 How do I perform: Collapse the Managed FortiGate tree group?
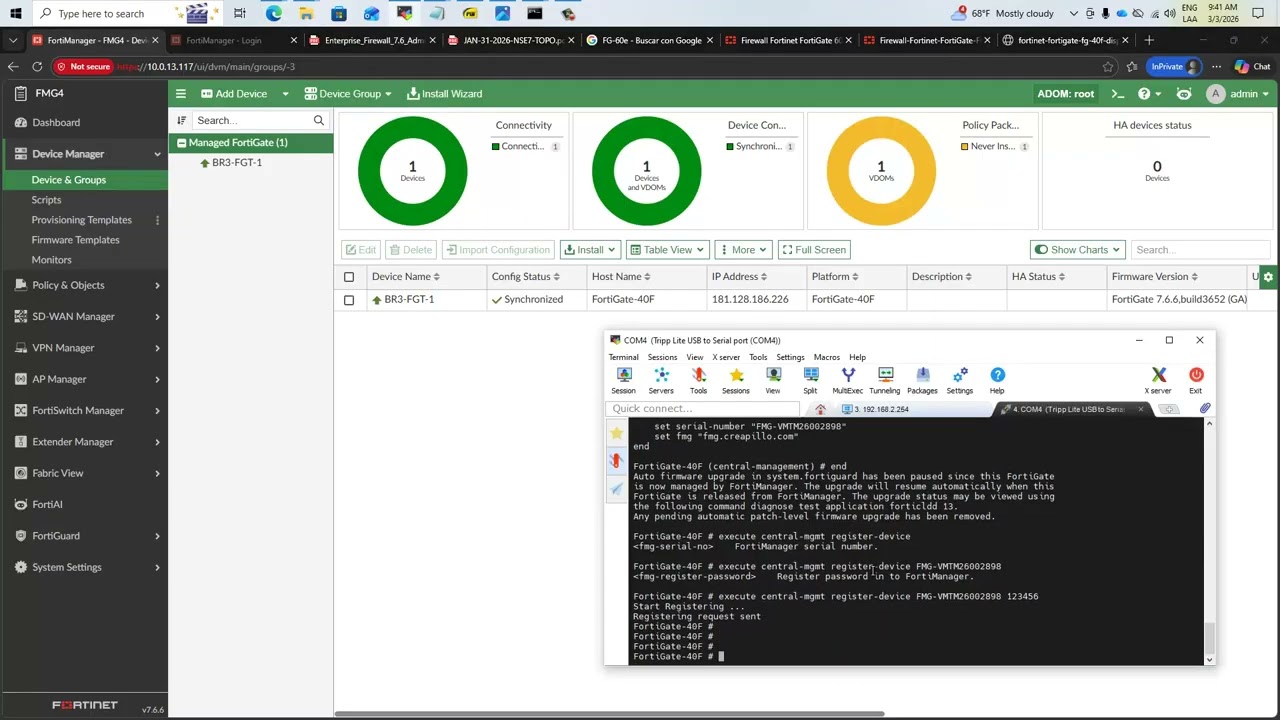[x=182, y=143]
